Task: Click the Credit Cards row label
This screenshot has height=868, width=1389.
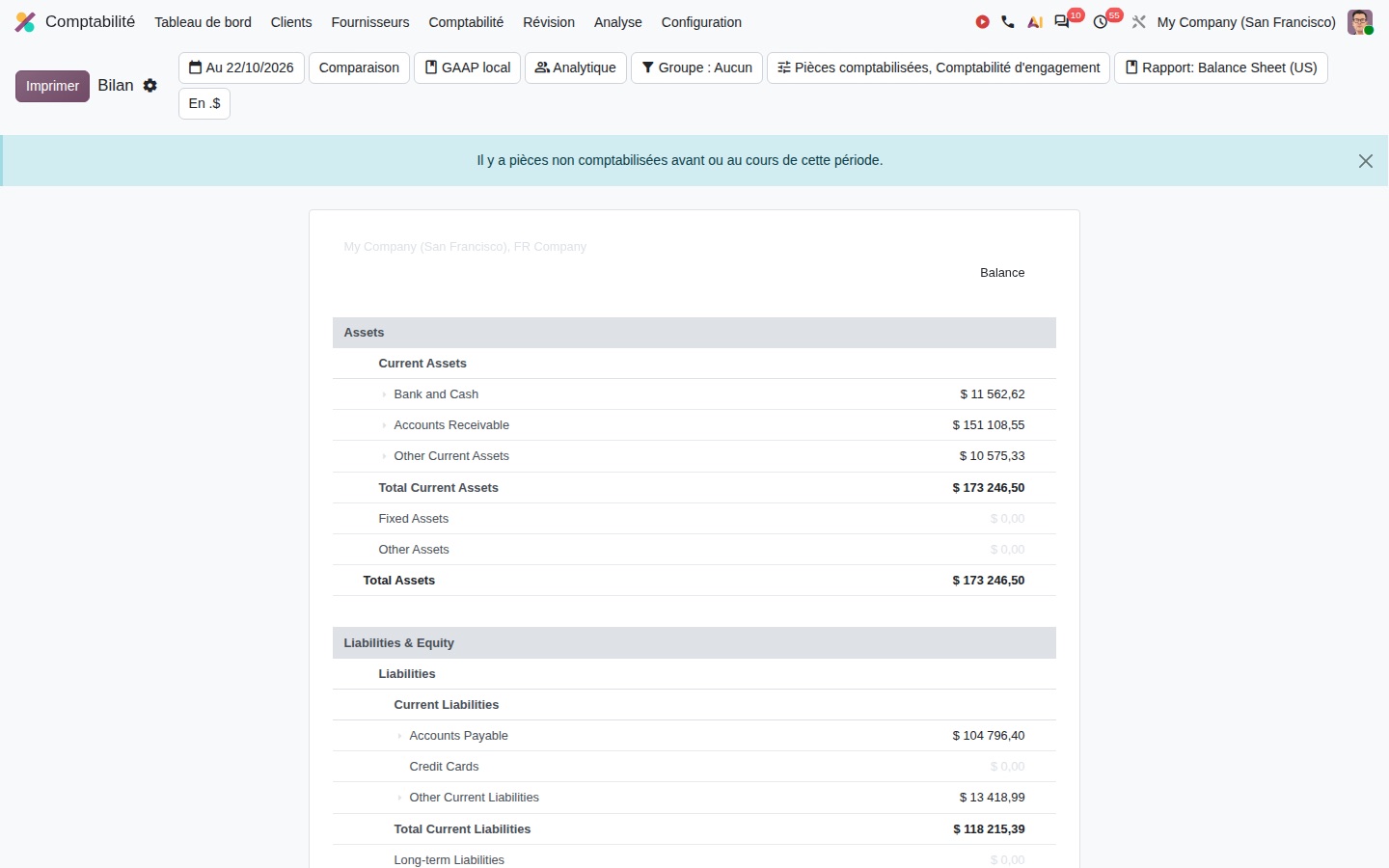Action: 444,767
